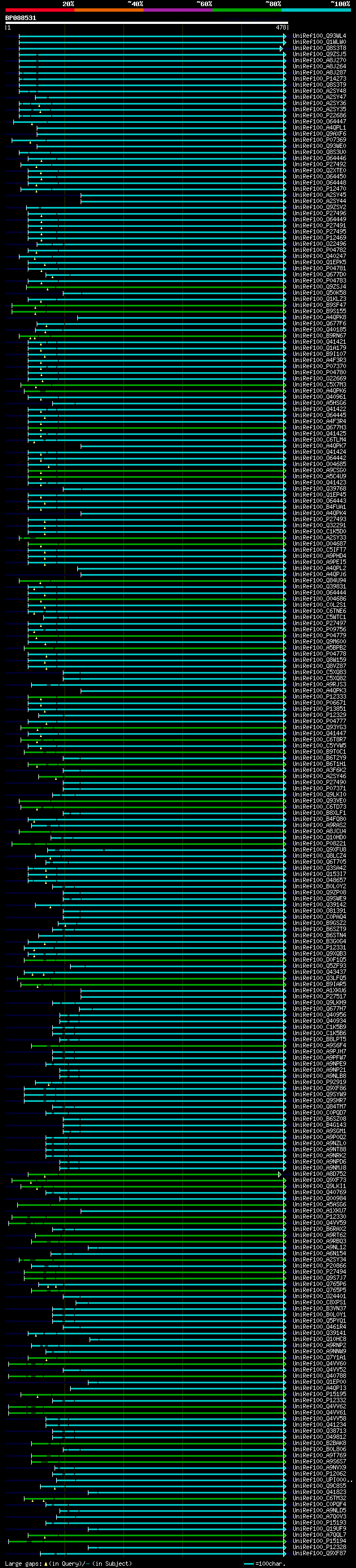Select the UniRef100_O64447 label
356x1568 pixels.
[x=319, y=121]
